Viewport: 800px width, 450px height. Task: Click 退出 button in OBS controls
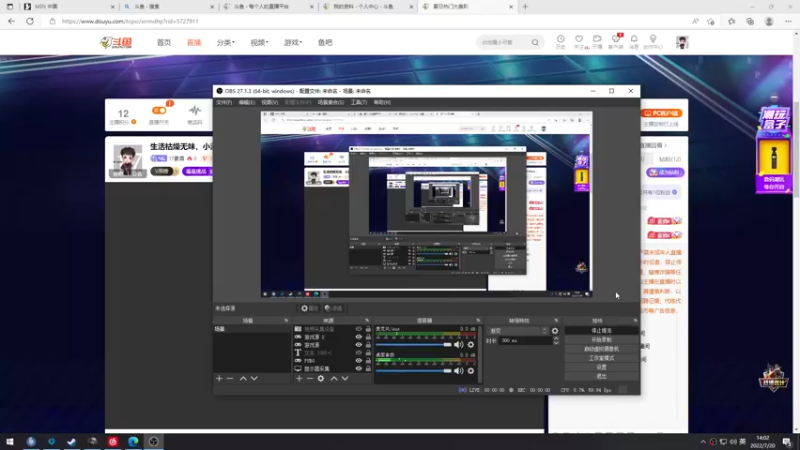(602, 377)
